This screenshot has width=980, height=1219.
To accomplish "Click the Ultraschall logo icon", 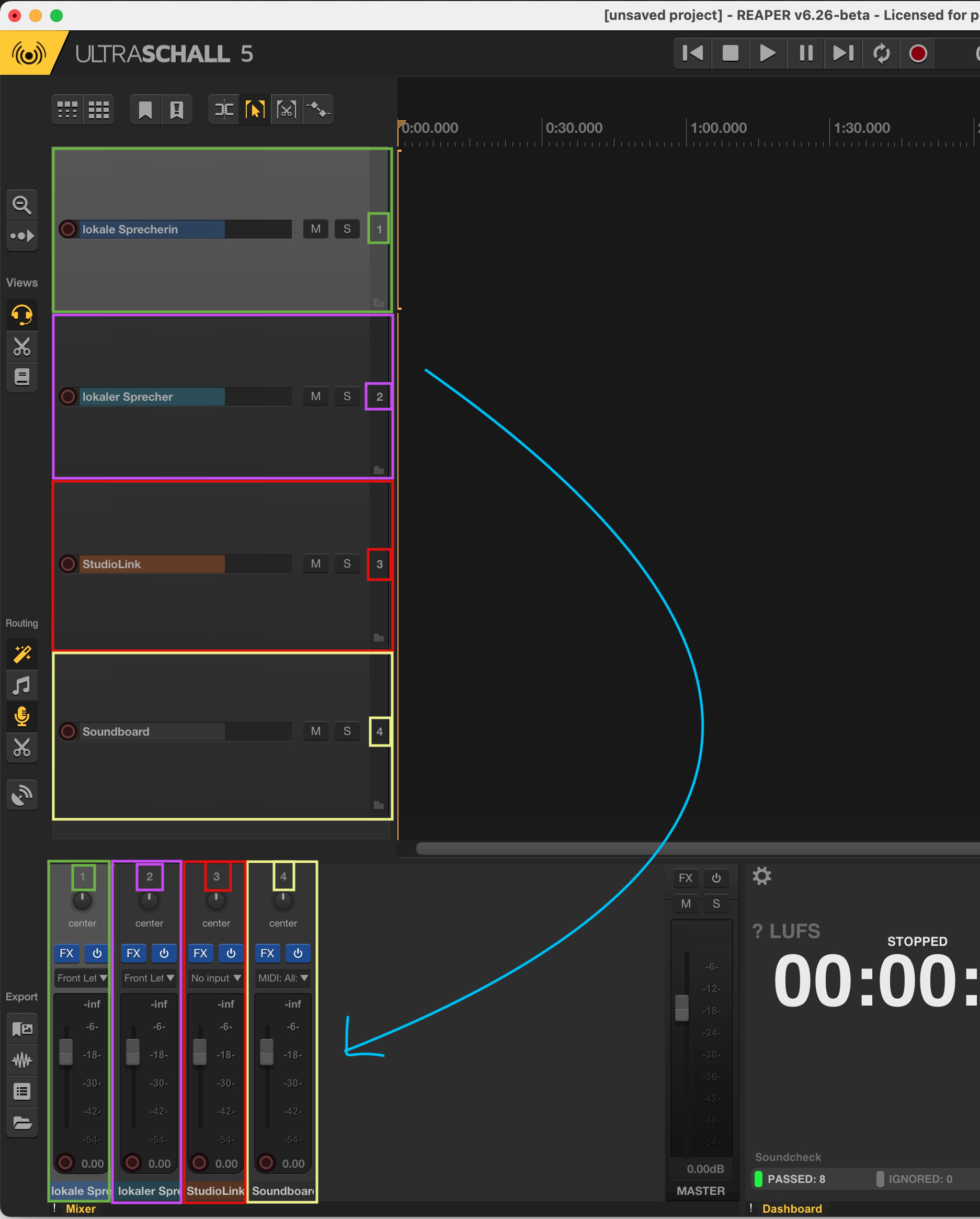I will tap(28, 54).
